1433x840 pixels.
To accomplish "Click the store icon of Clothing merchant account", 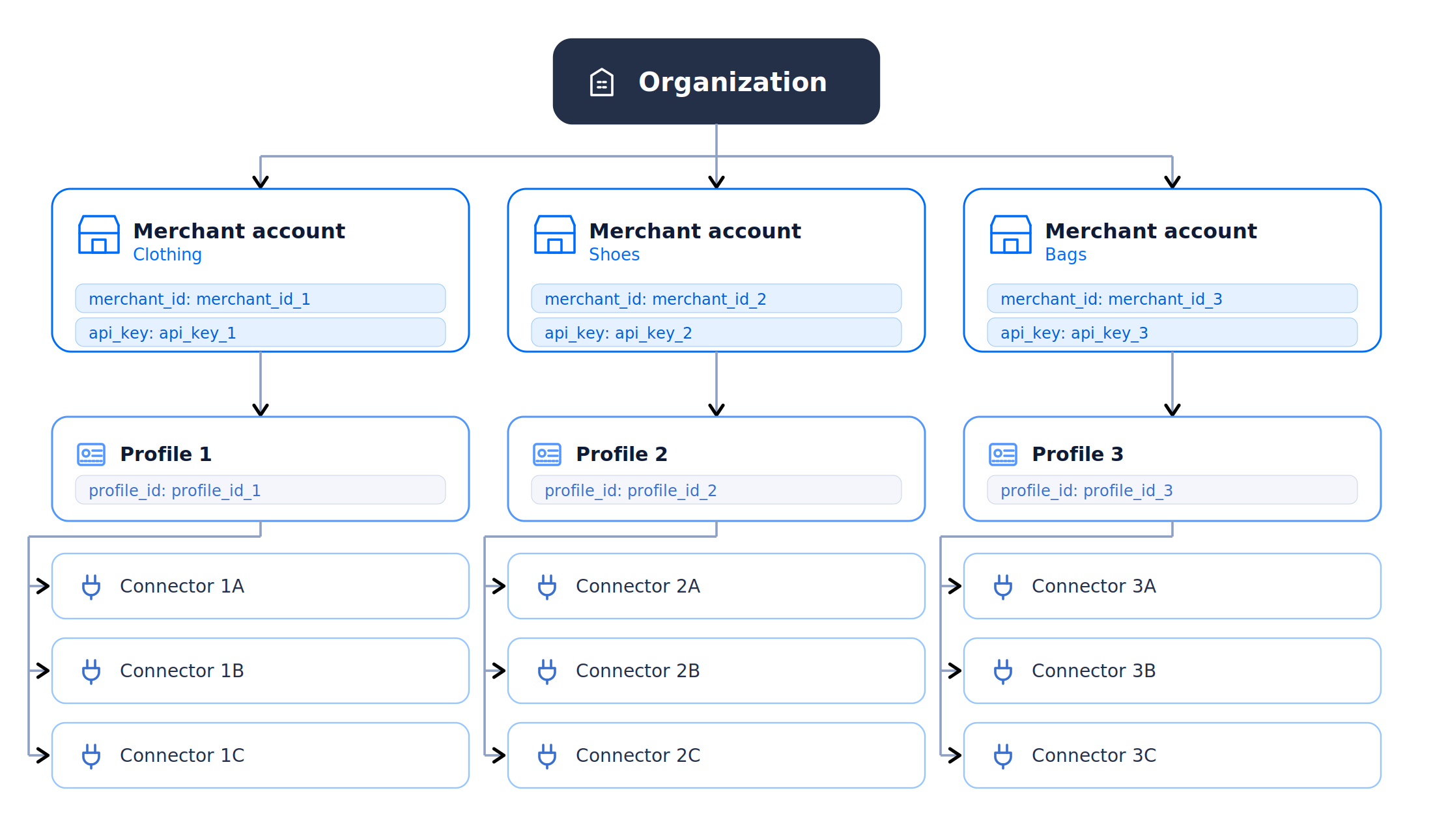I will (x=99, y=234).
